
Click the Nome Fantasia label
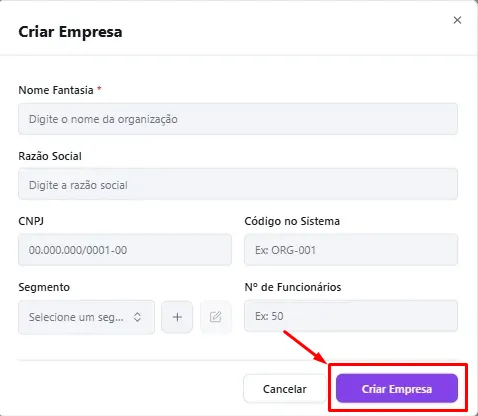point(56,90)
